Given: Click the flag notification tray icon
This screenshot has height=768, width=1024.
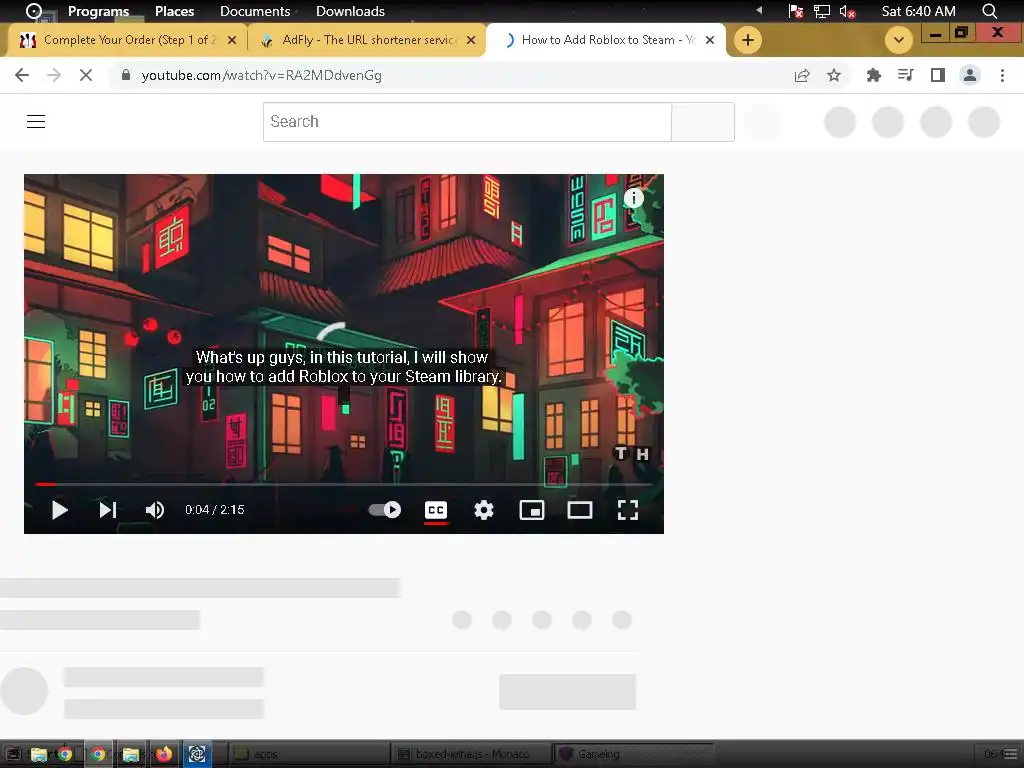Looking at the screenshot, I should 795,11.
